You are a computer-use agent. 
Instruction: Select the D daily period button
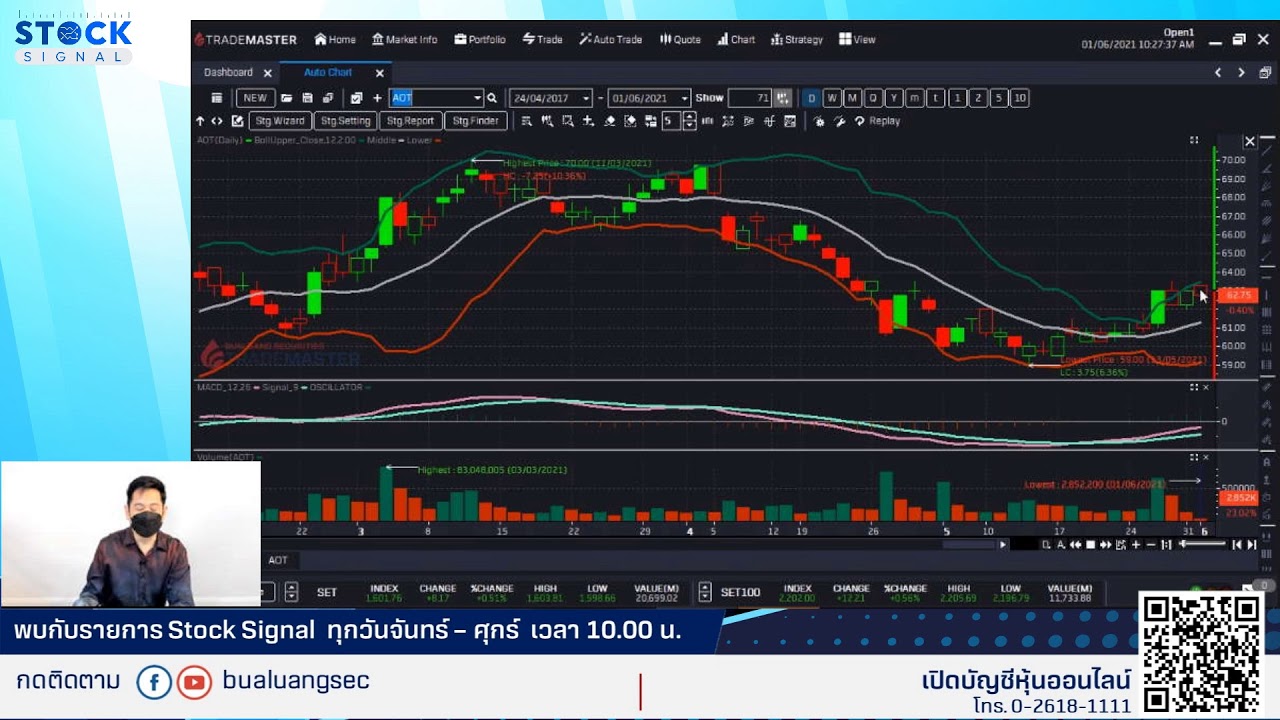pyautogui.click(x=812, y=98)
